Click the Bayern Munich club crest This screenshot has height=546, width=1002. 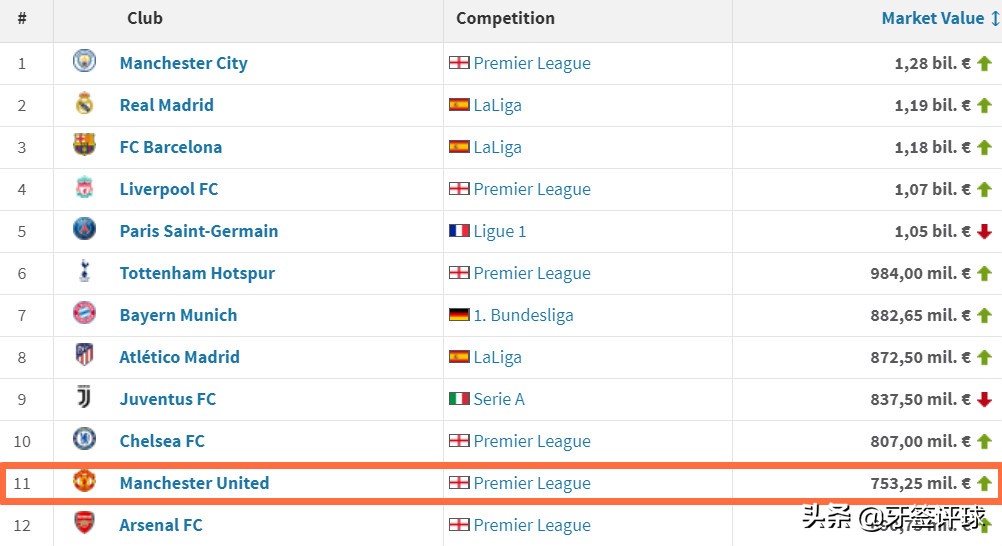[x=85, y=314]
